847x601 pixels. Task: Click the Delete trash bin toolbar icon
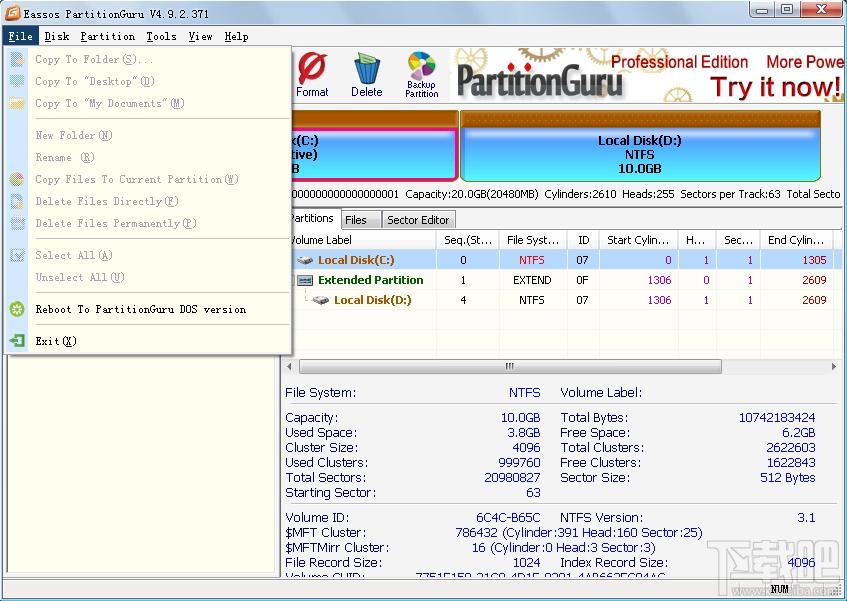tap(367, 74)
